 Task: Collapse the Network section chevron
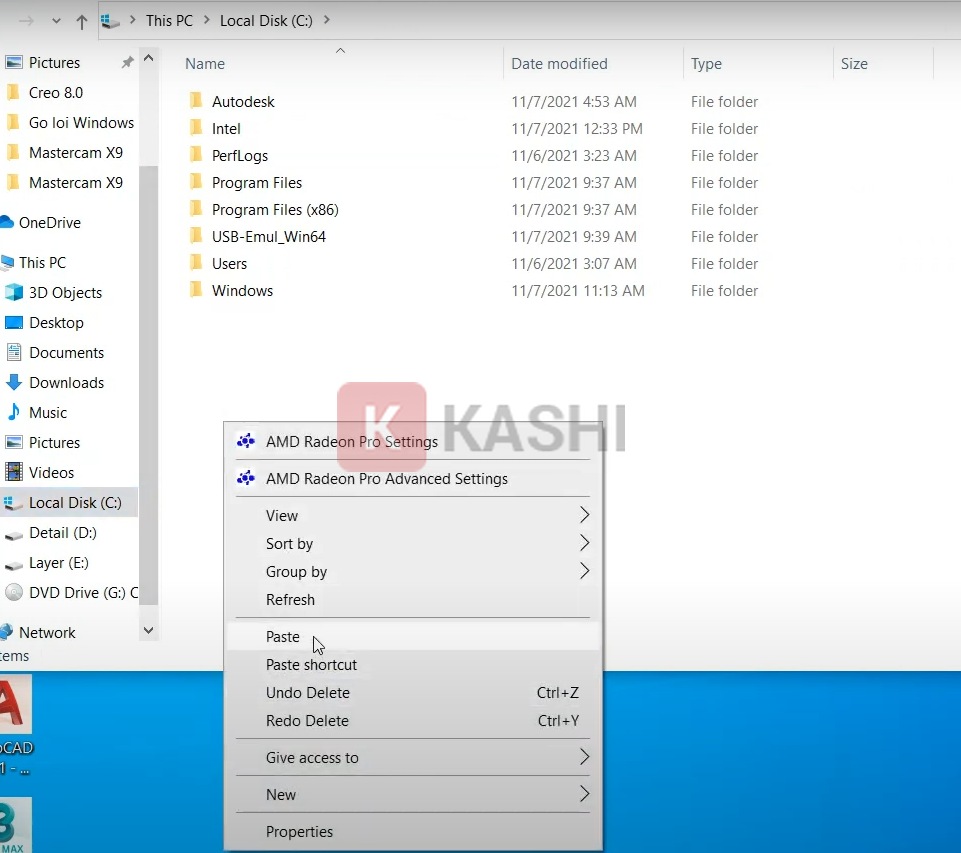[x=148, y=631]
